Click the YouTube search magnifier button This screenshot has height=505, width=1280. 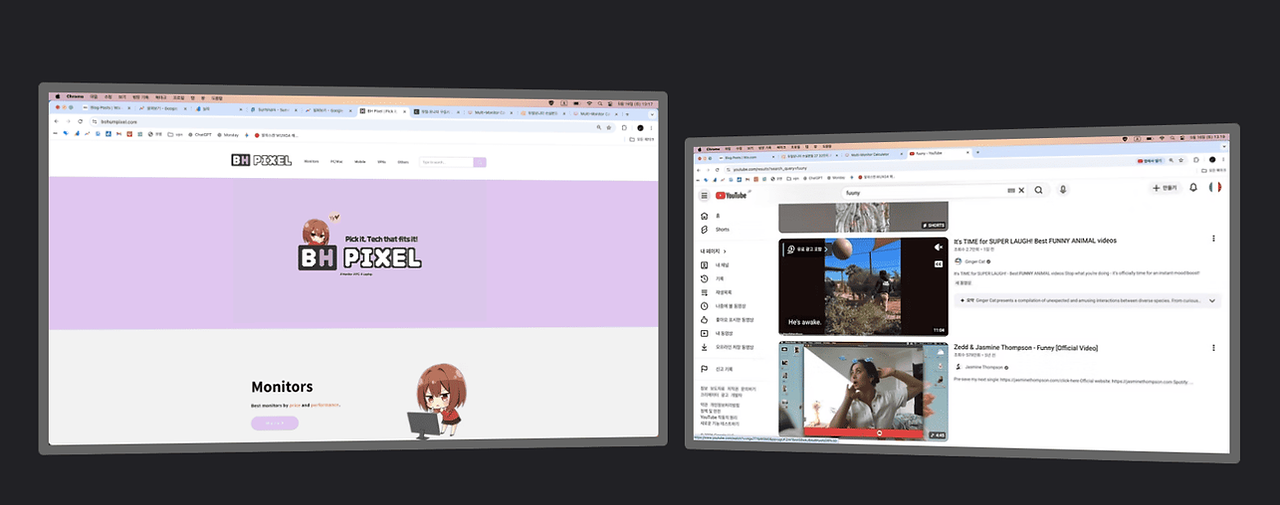pos(1039,190)
